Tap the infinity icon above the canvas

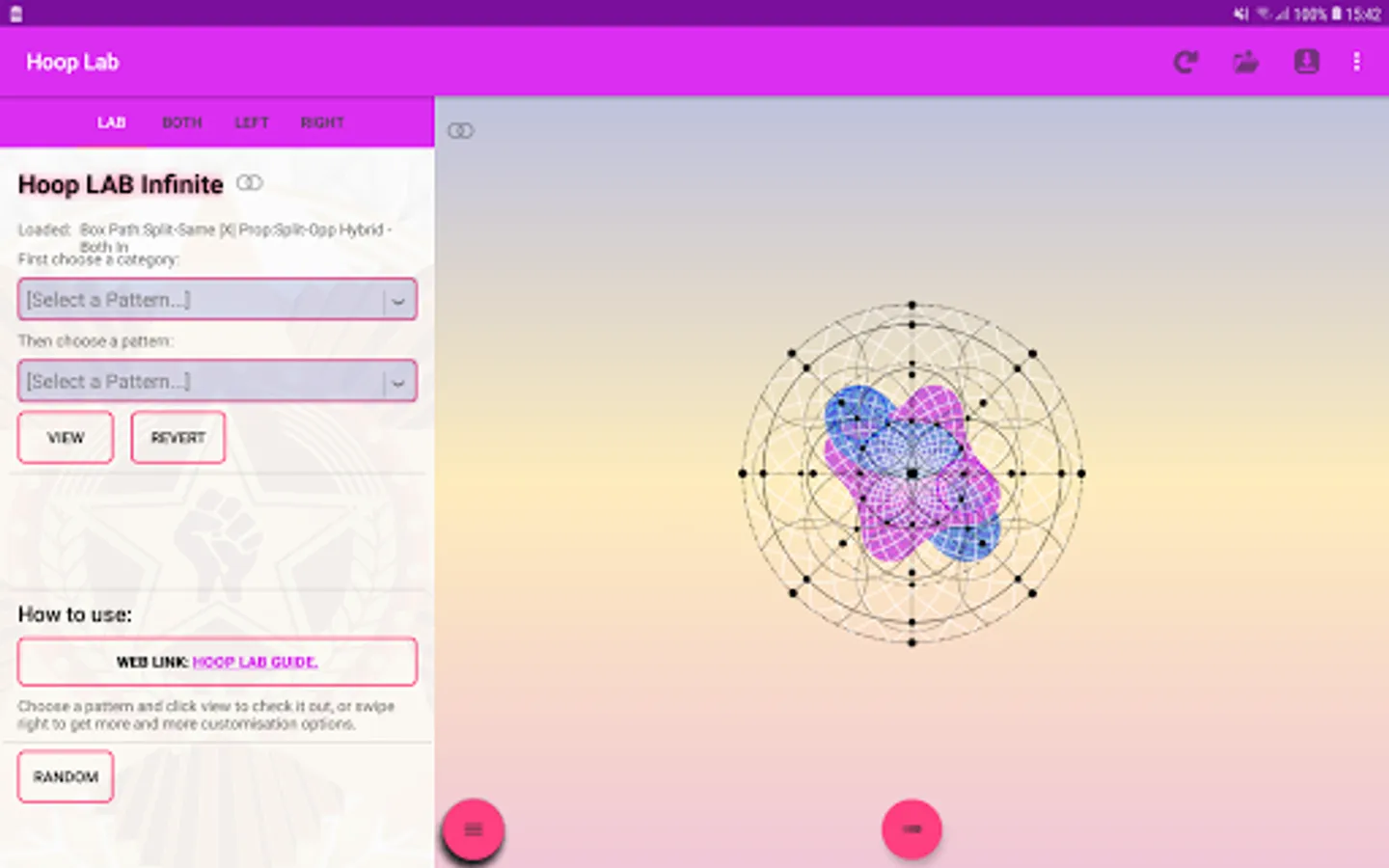pos(461,130)
